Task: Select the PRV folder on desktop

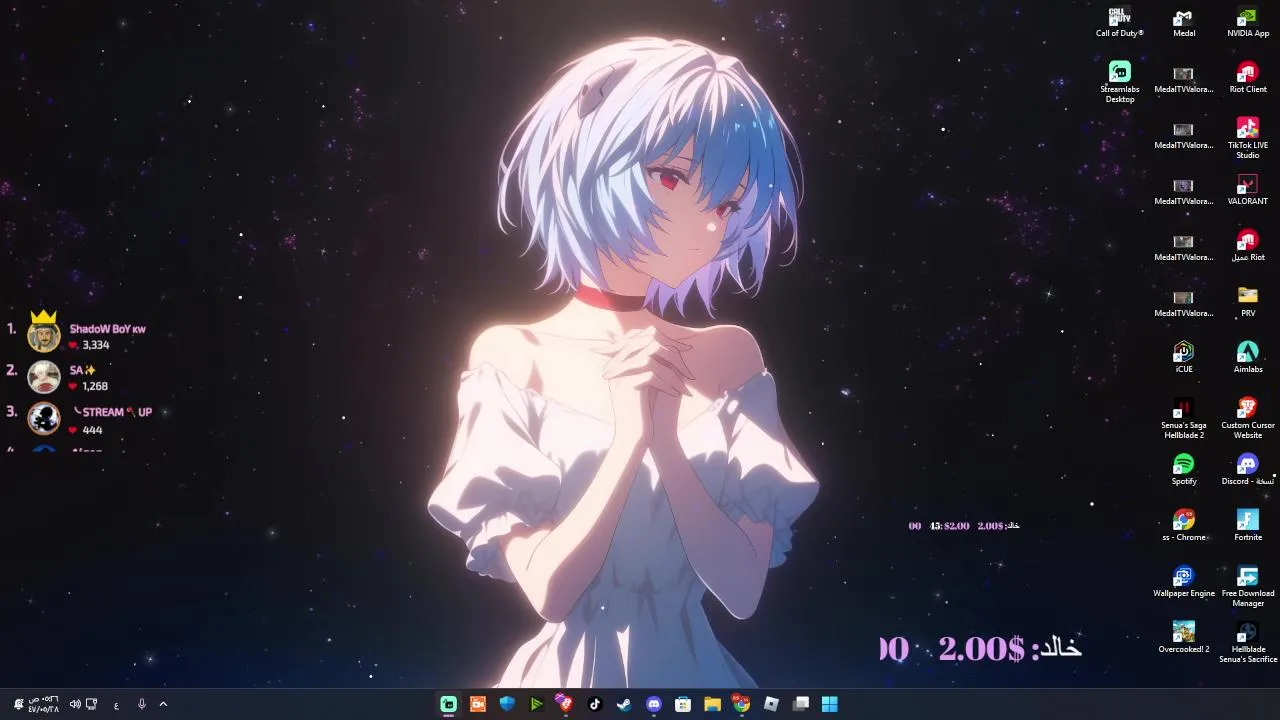Action: [x=1248, y=303]
